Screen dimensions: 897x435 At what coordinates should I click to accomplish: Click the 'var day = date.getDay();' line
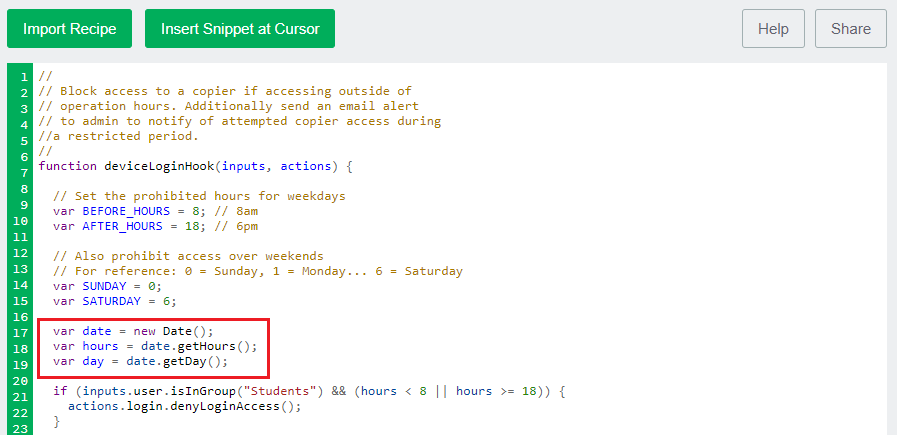[x=140, y=361]
